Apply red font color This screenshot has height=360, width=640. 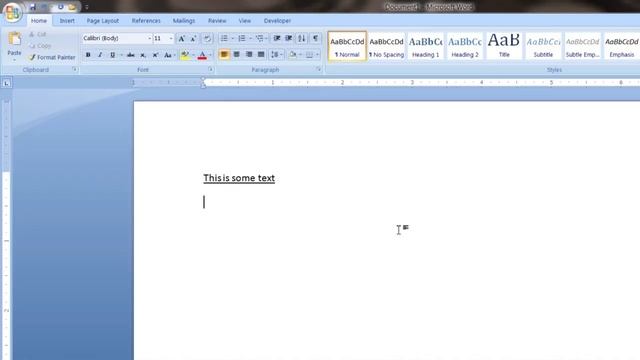(x=202, y=55)
